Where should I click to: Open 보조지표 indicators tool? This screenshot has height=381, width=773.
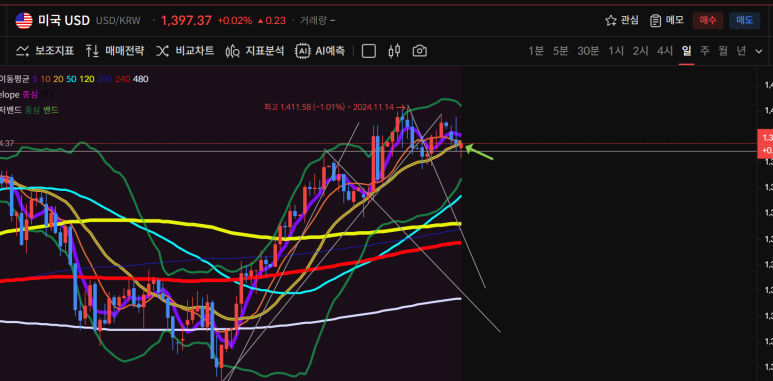[45, 51]
